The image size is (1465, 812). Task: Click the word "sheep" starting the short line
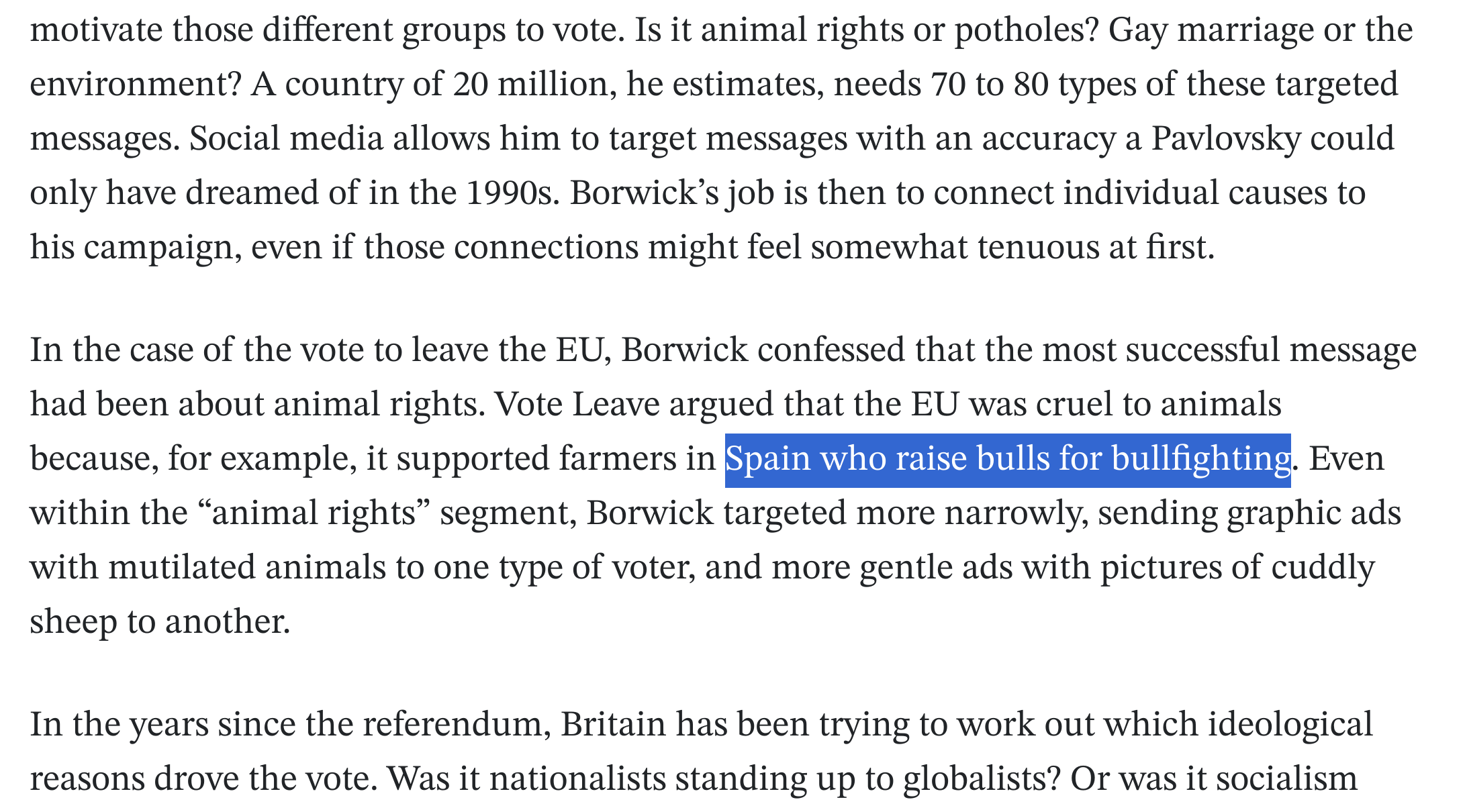[73, 622]
